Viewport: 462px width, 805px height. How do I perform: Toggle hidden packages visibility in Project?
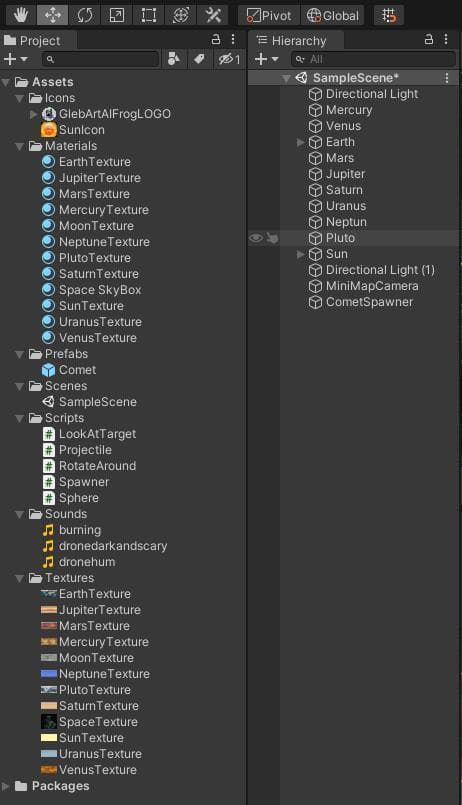pos(229,59)
